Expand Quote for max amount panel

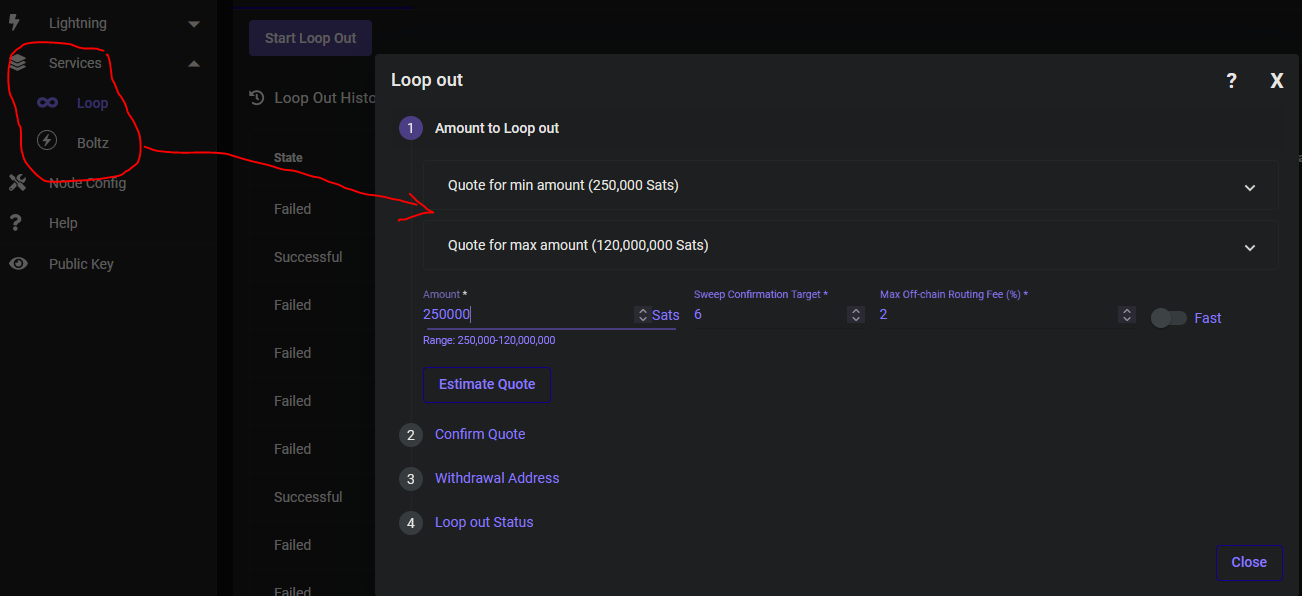point(850,245)
